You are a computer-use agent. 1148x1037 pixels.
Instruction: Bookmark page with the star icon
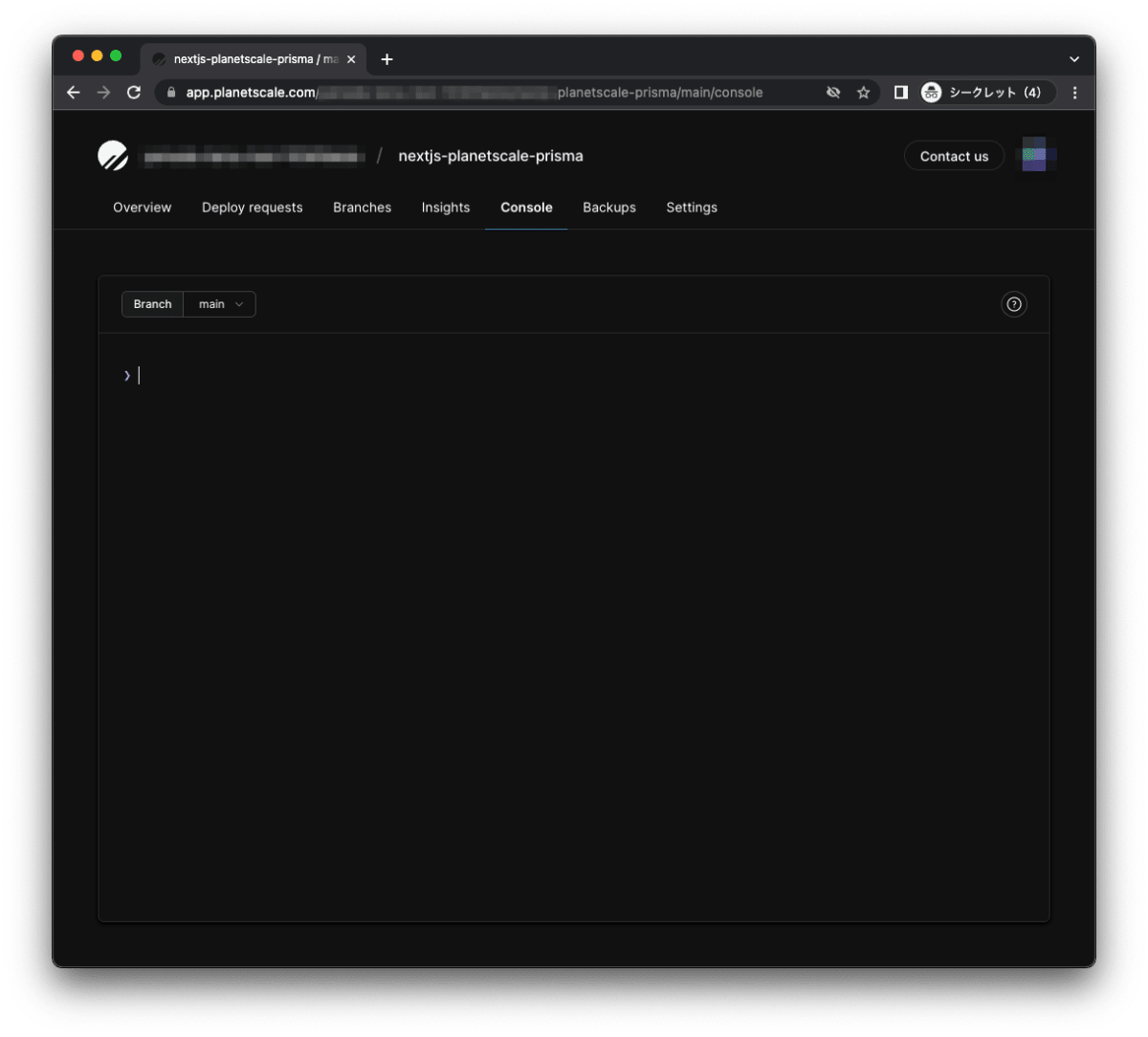tap(863, 93)
